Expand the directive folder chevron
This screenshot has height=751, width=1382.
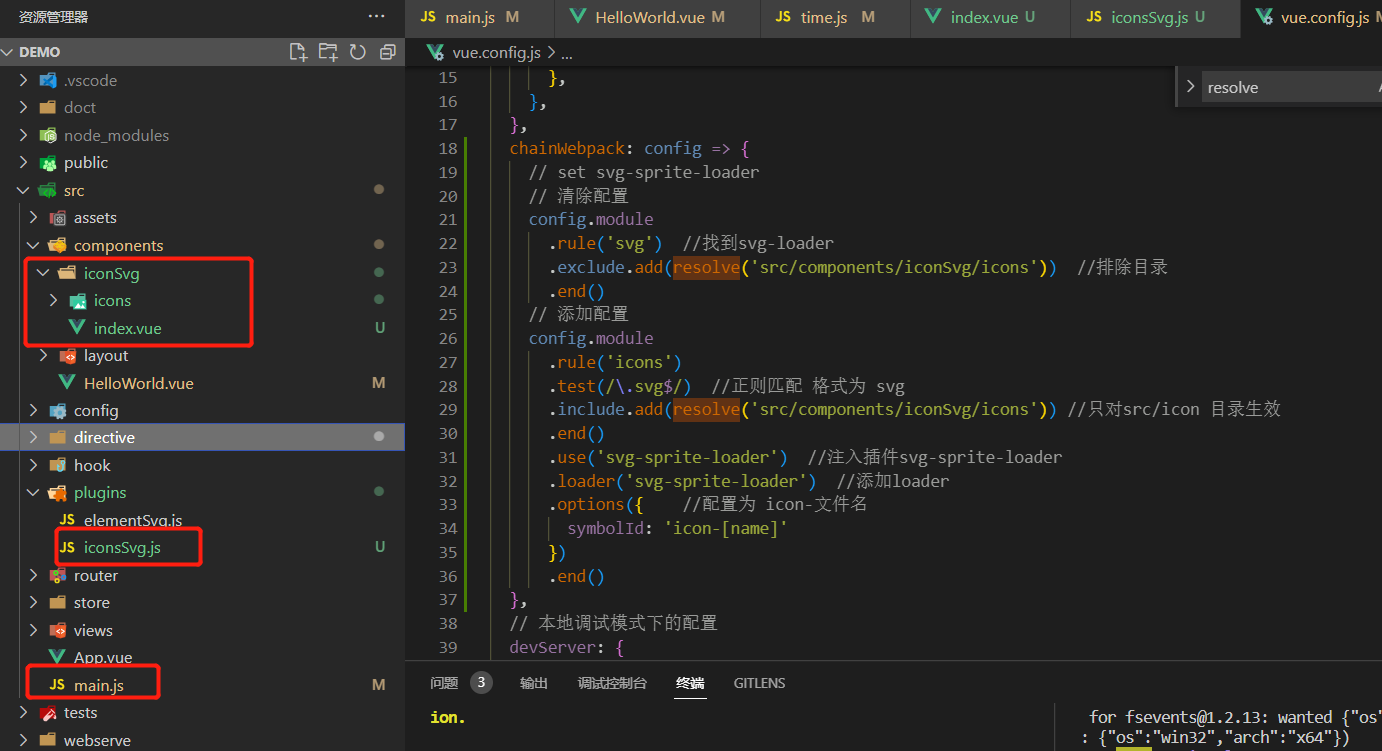click(33, 437)
